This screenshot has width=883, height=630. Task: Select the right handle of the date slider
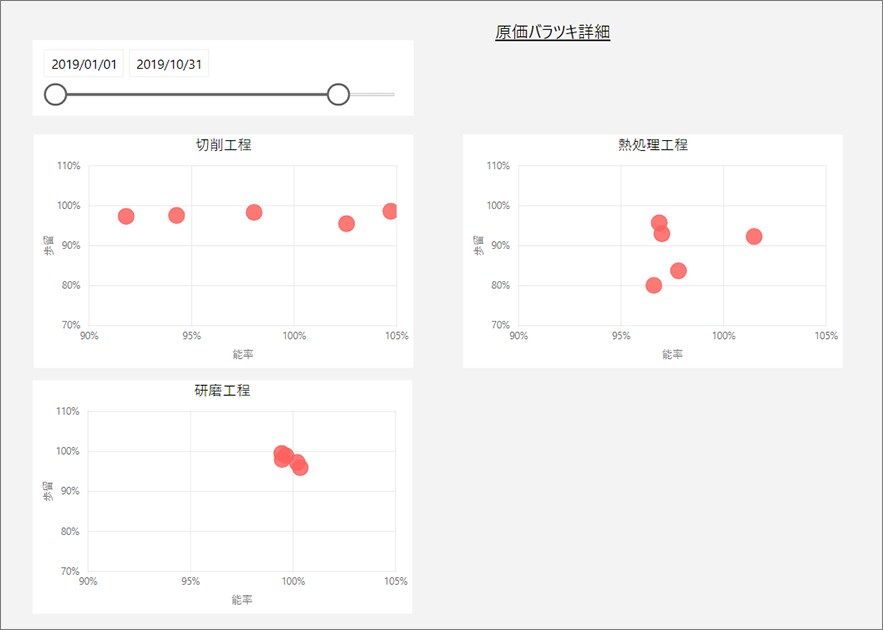[338, 95]
